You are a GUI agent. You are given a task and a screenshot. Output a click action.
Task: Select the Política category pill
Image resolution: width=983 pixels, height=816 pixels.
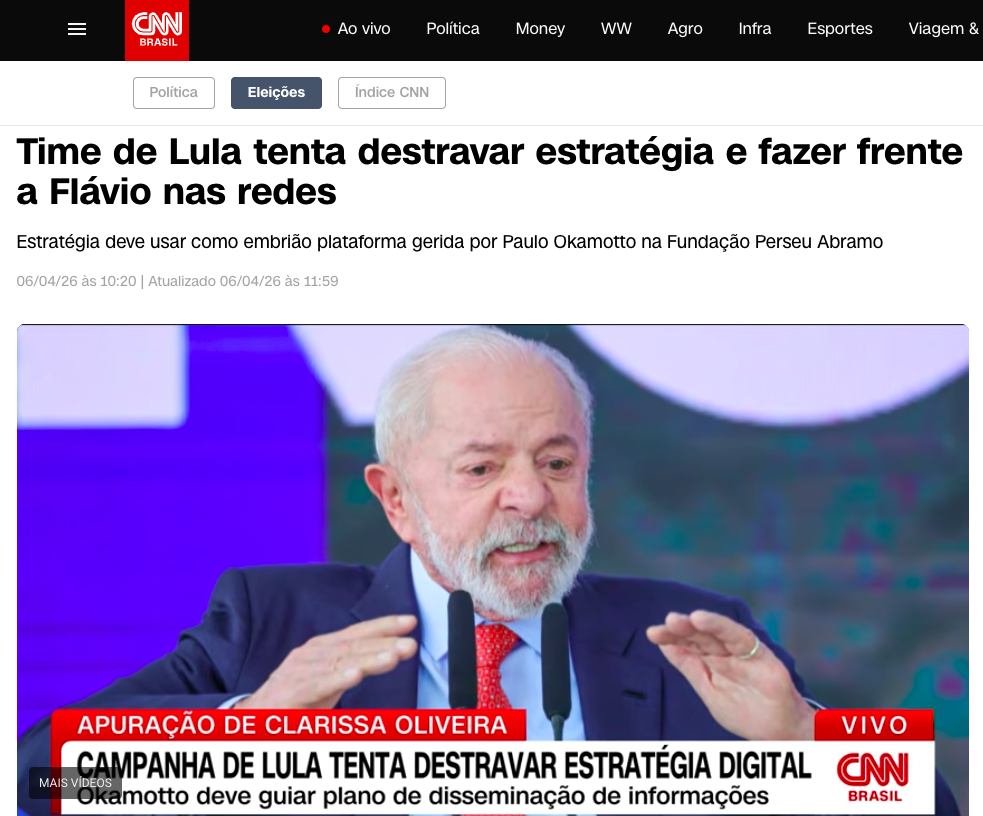click(x=174, y=93)
